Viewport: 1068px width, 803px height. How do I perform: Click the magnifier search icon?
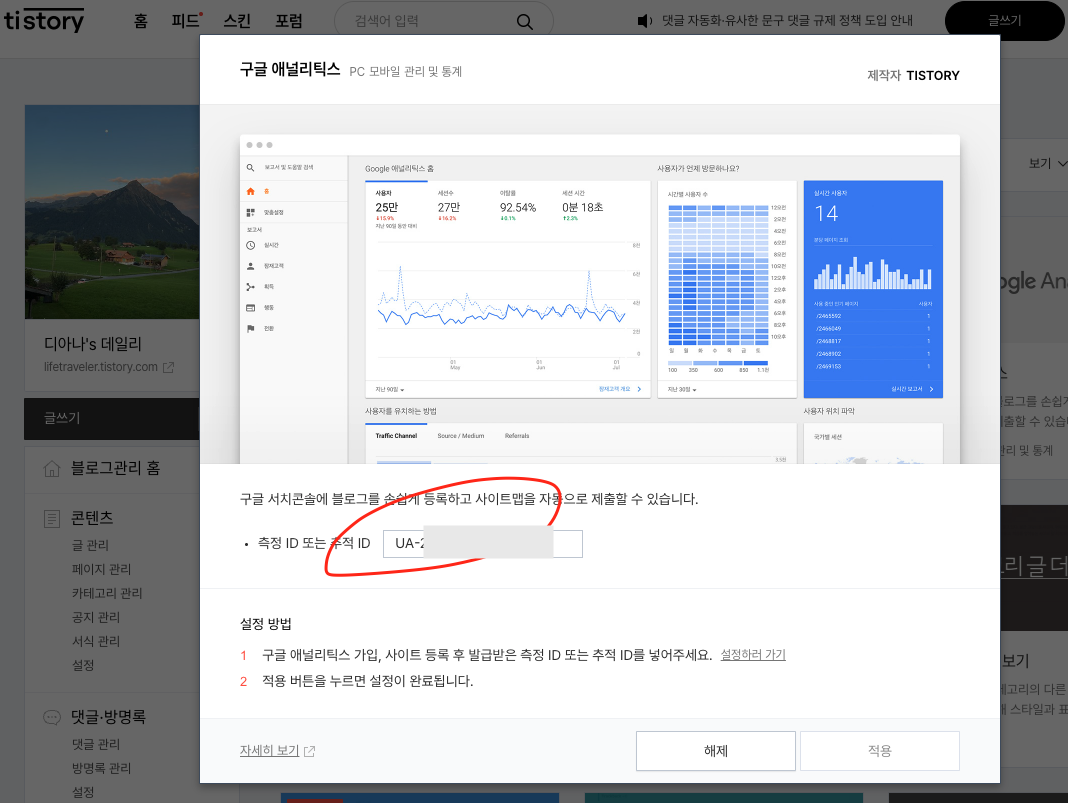click(x=524, y=22)
